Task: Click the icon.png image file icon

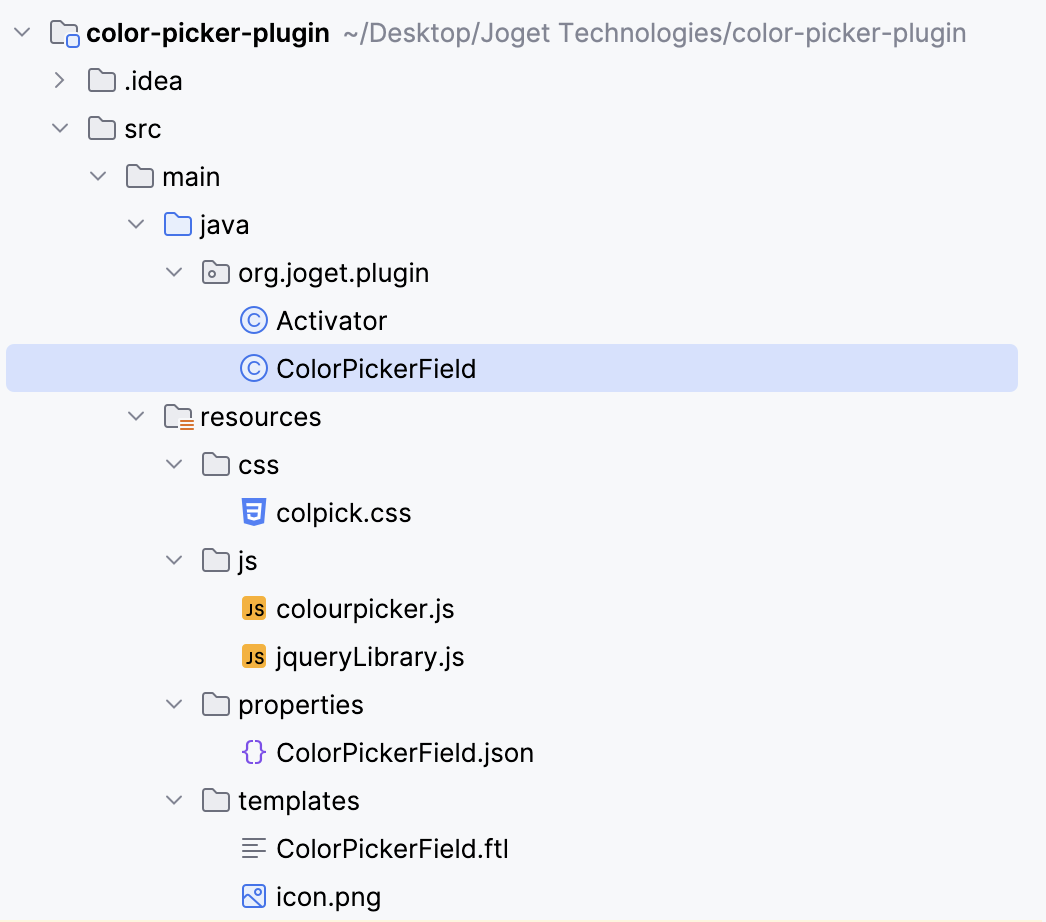Action: click(254, 897)
